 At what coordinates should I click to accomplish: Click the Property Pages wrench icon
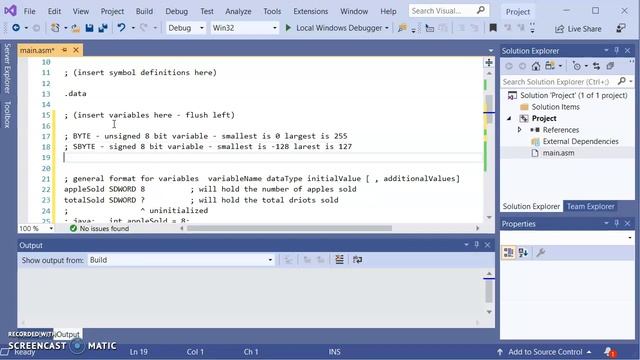coord(541,253)
